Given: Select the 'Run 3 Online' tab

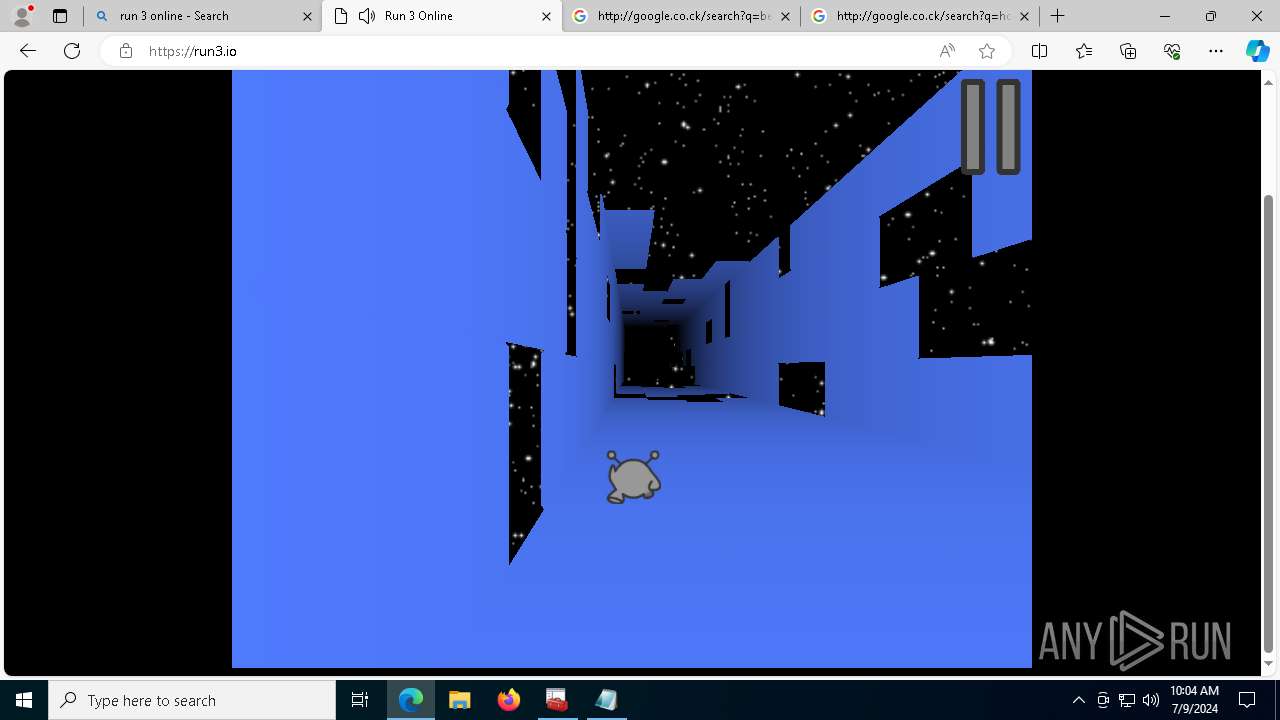Looking at the screenshot, I should click(x=442, y=16).
